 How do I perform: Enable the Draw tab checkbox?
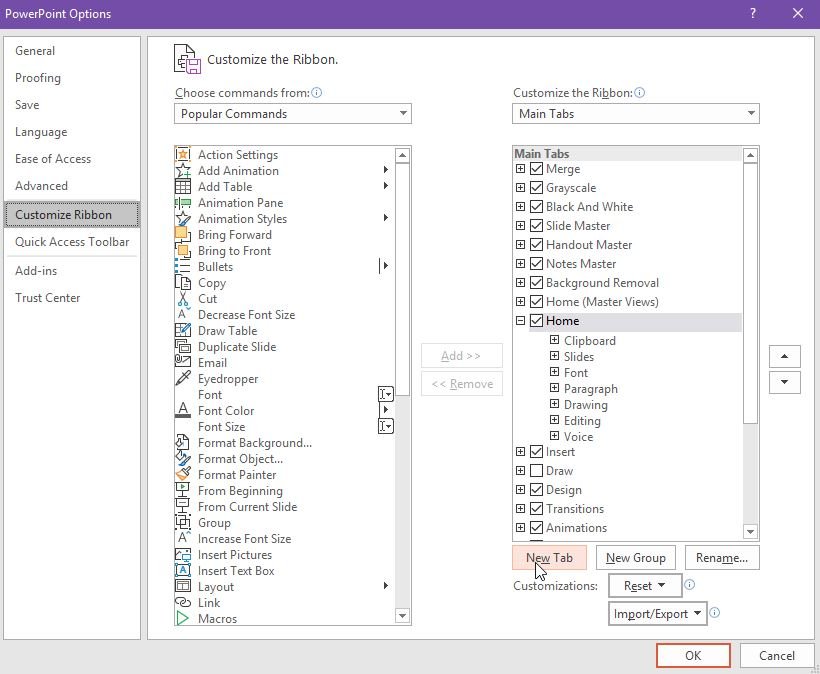click(537, 471)
